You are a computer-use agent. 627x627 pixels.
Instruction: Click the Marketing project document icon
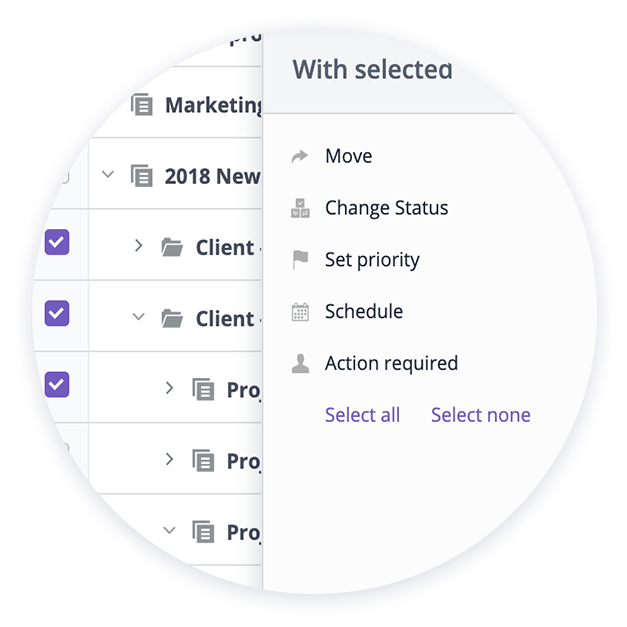tap(142, 105)
